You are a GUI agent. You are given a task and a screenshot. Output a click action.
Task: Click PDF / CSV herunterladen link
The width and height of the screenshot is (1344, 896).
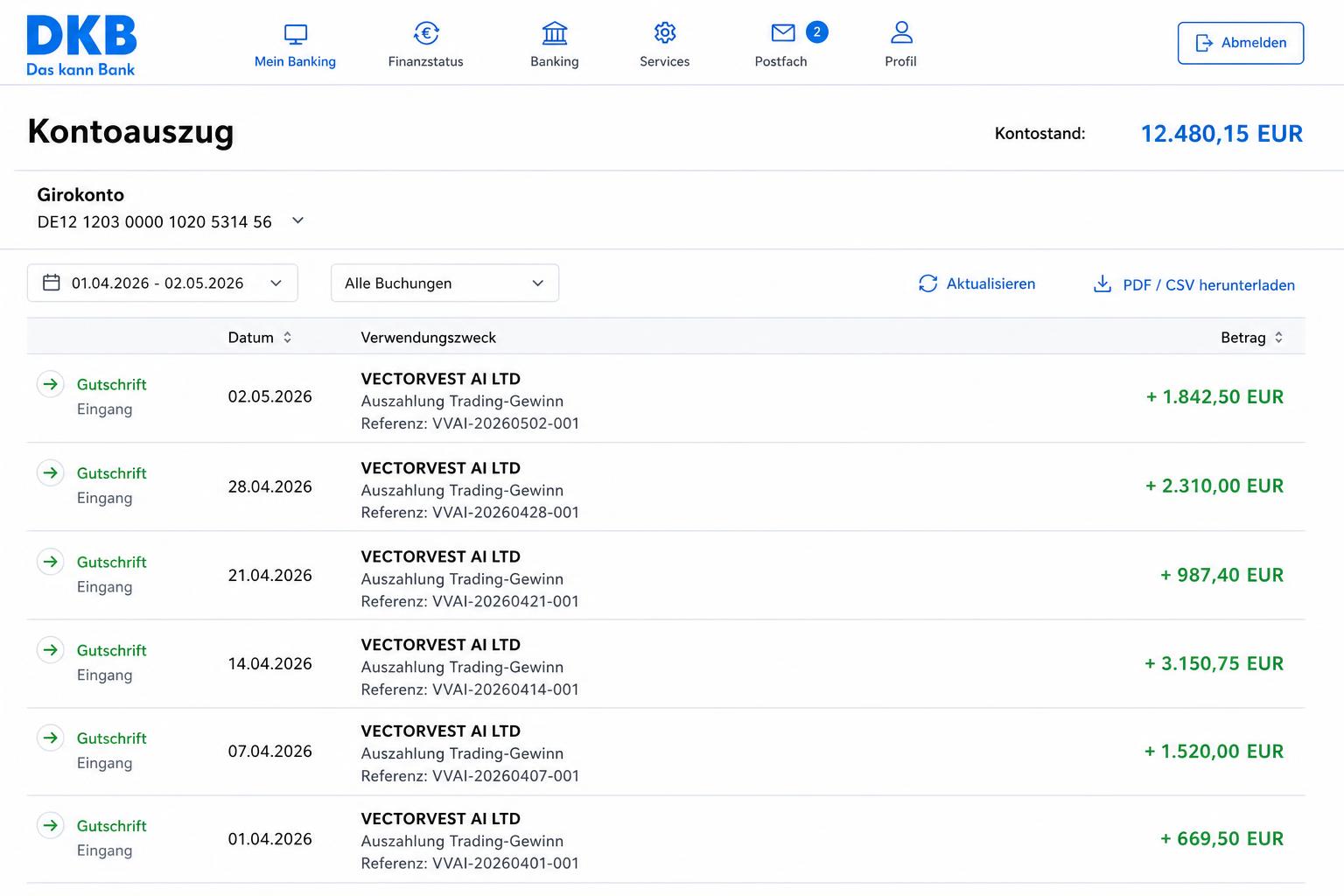(x=1209, y=285)
